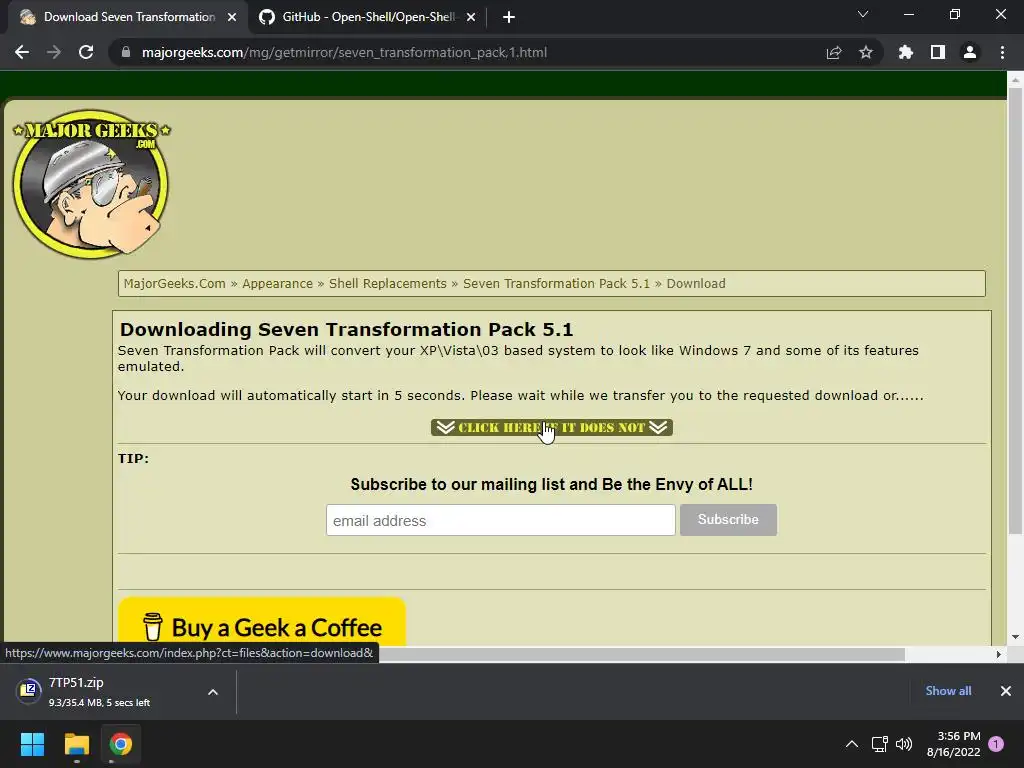Go back to the previous page

pos(22,52)
